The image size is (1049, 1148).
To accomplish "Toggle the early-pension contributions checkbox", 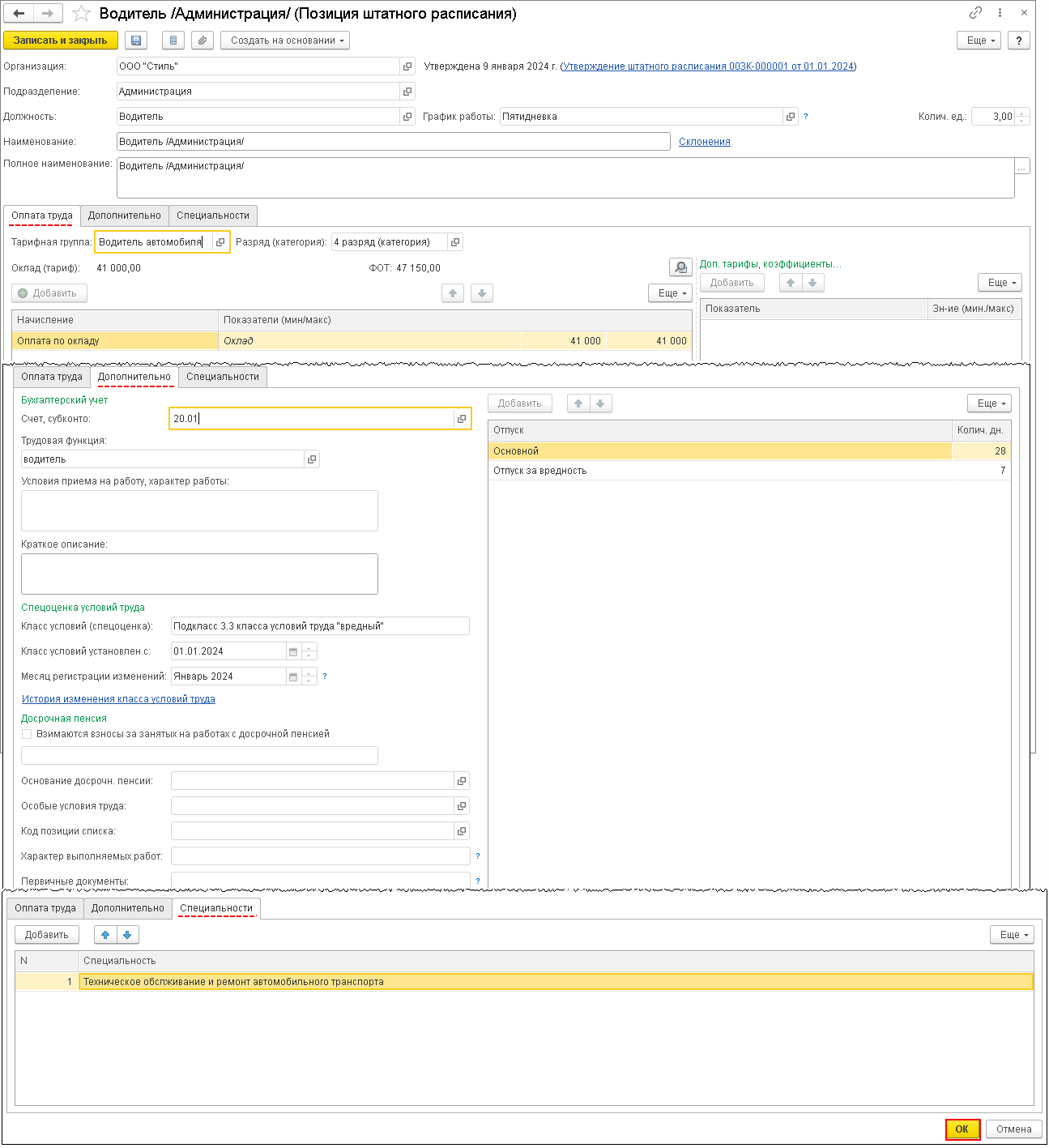I will 27,734.
